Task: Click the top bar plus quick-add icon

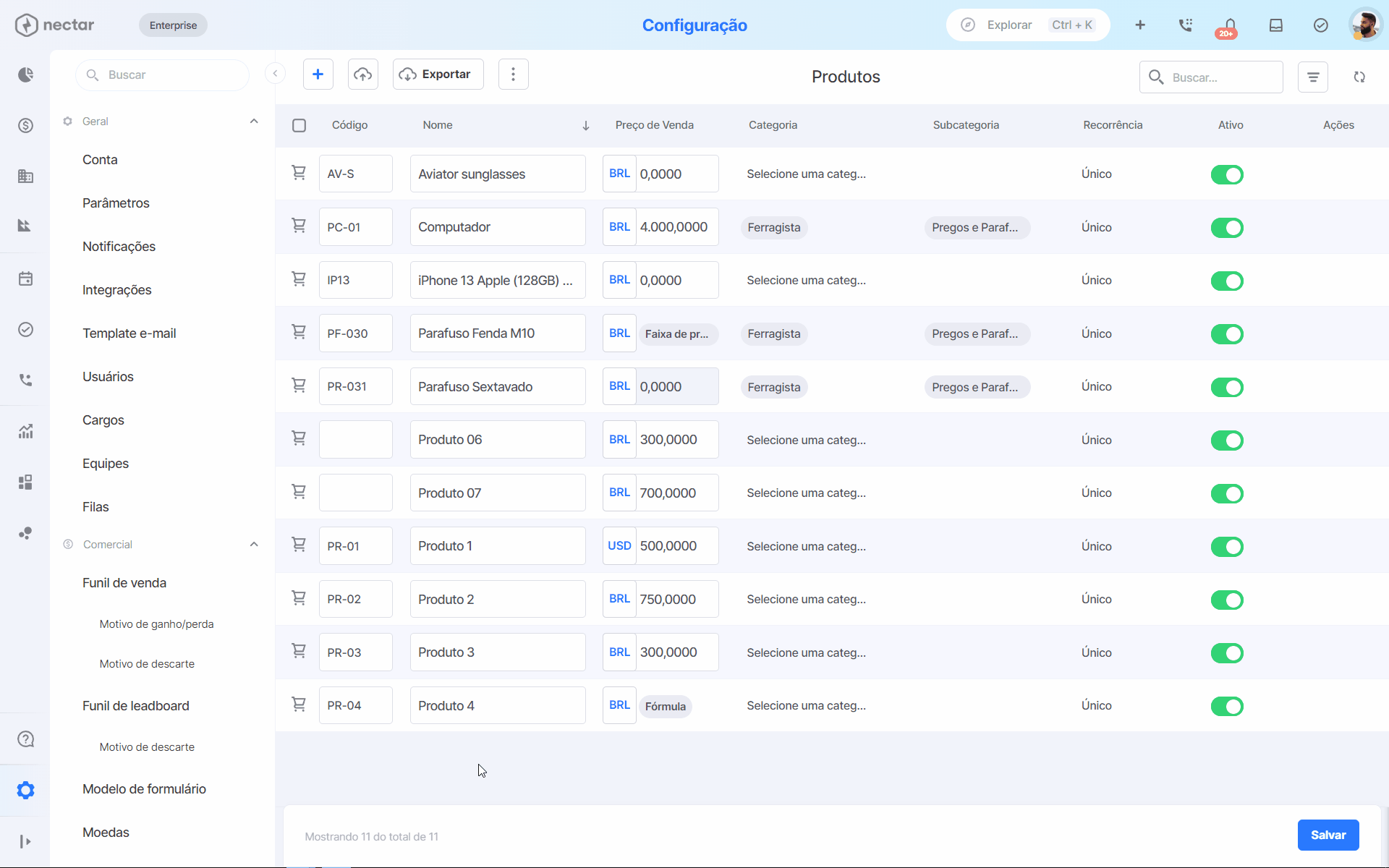Action: click(x=1140, y=25)
